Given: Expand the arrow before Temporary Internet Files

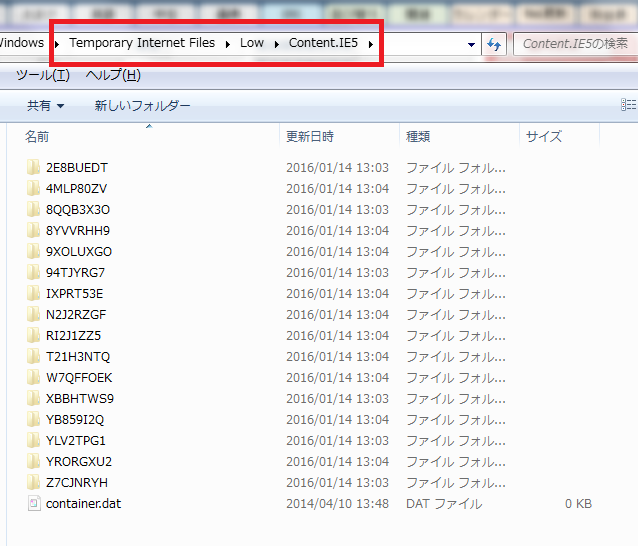Looking at the screenshot, I should coord(57,44).
